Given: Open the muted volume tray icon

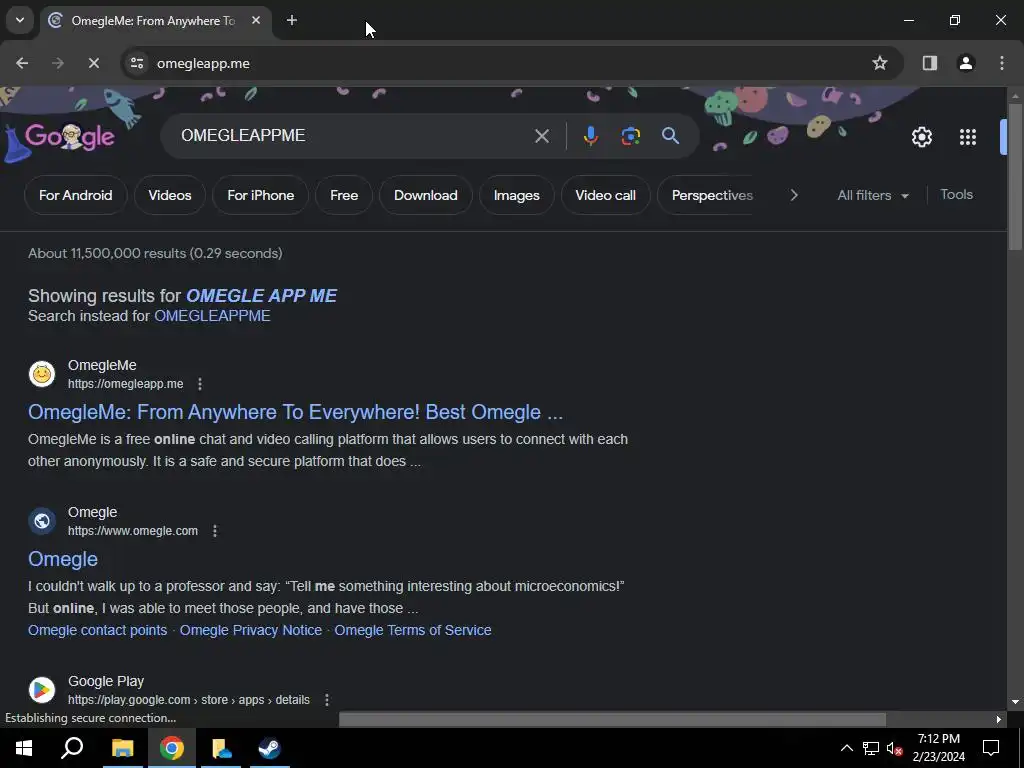Looking at the screenshot, I should (894, 748).
